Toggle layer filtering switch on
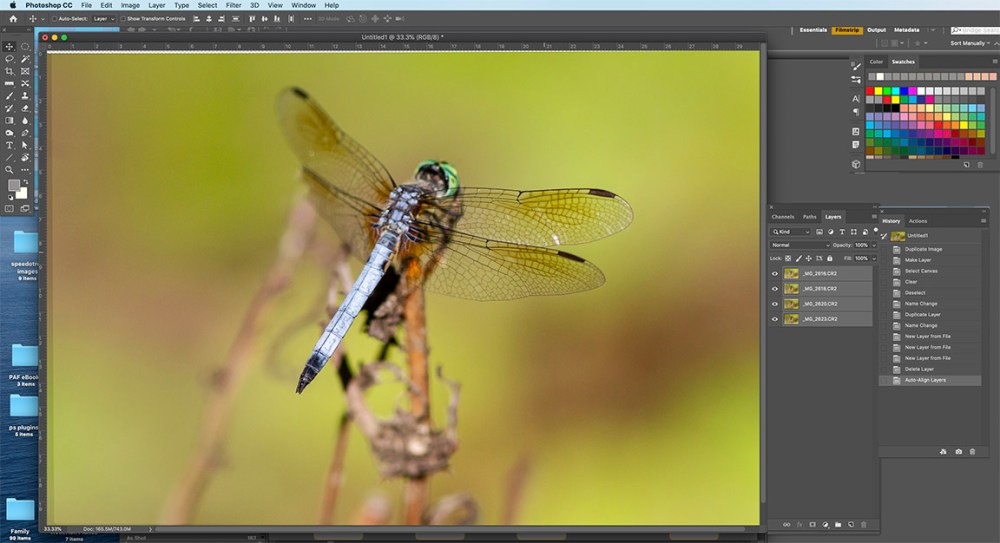This screenshot has height=543, width=1000. coord(876,230)
